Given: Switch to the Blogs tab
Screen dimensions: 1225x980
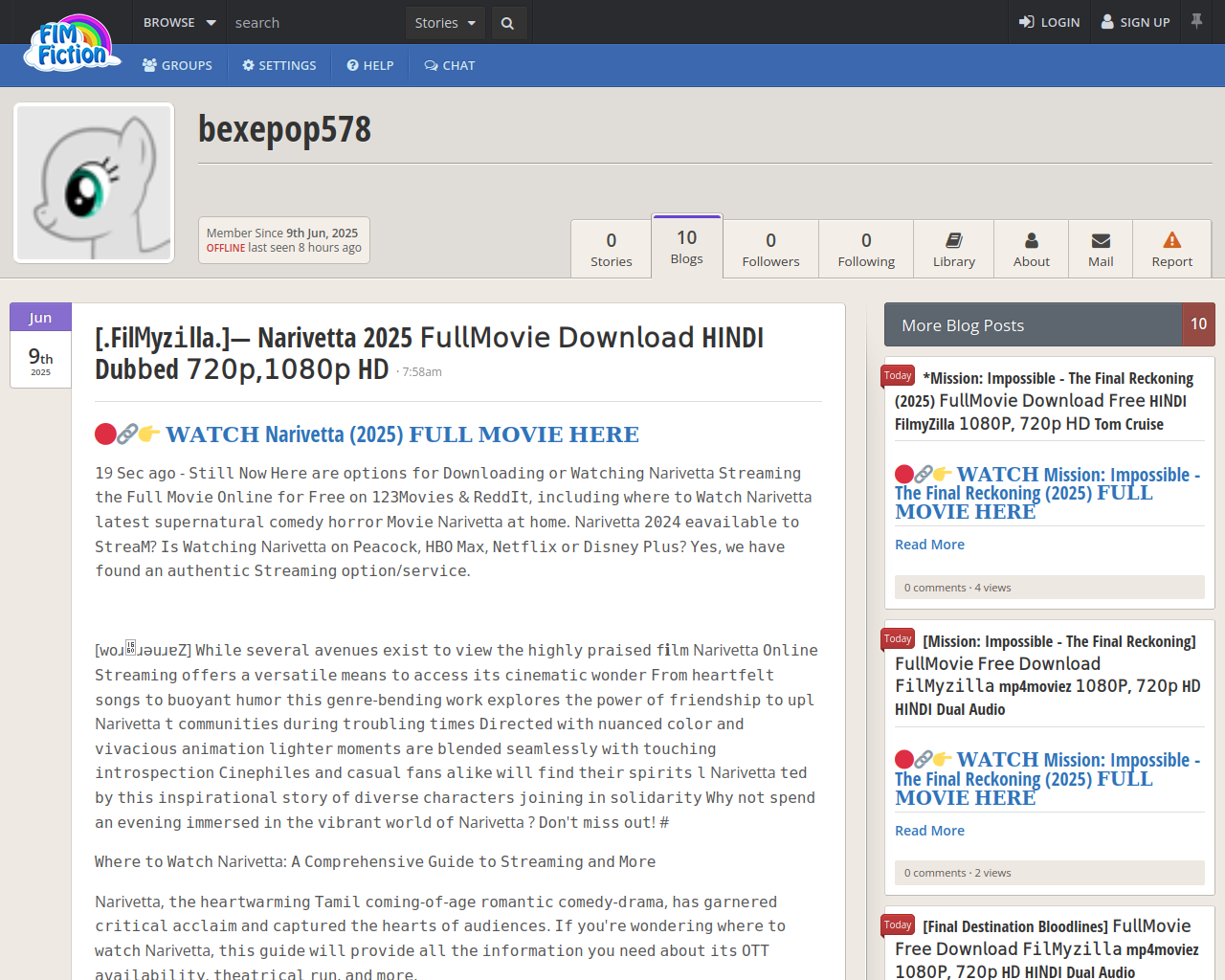Looking at the screenshot, I should click(687, 247).
